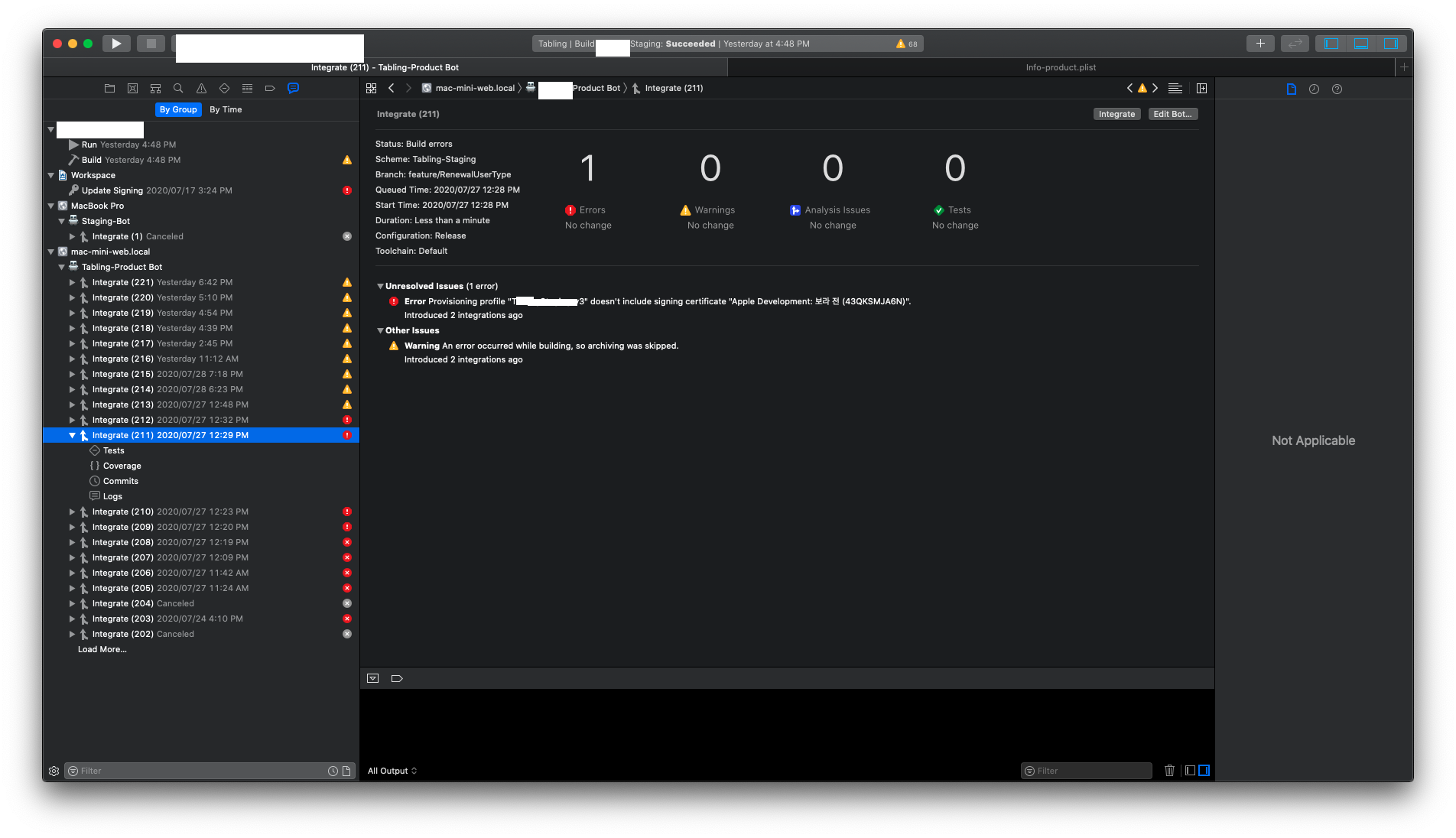
Task: Show the Quick Help inspector
Action: 1337,89
